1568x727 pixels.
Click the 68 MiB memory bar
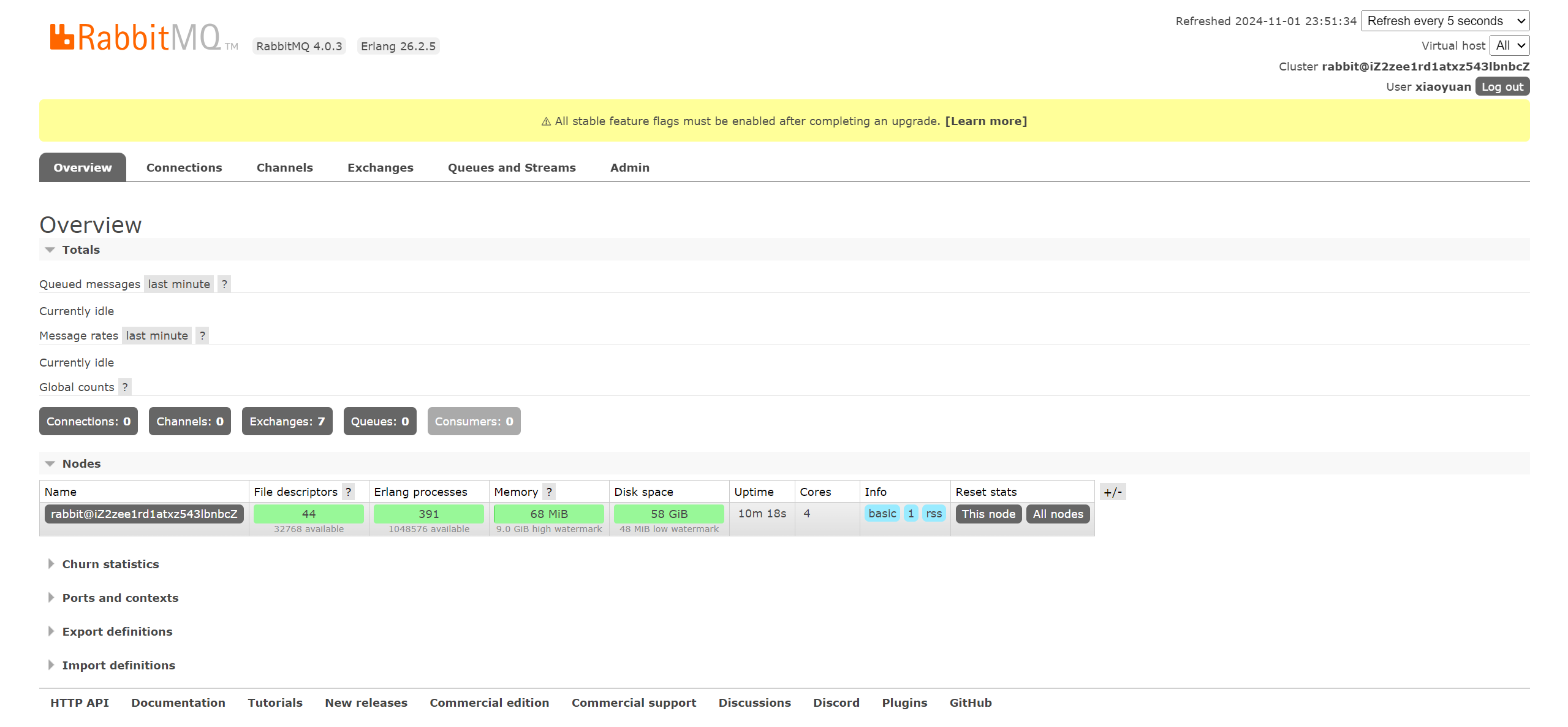pyautogui.click(x=549, y=514)
